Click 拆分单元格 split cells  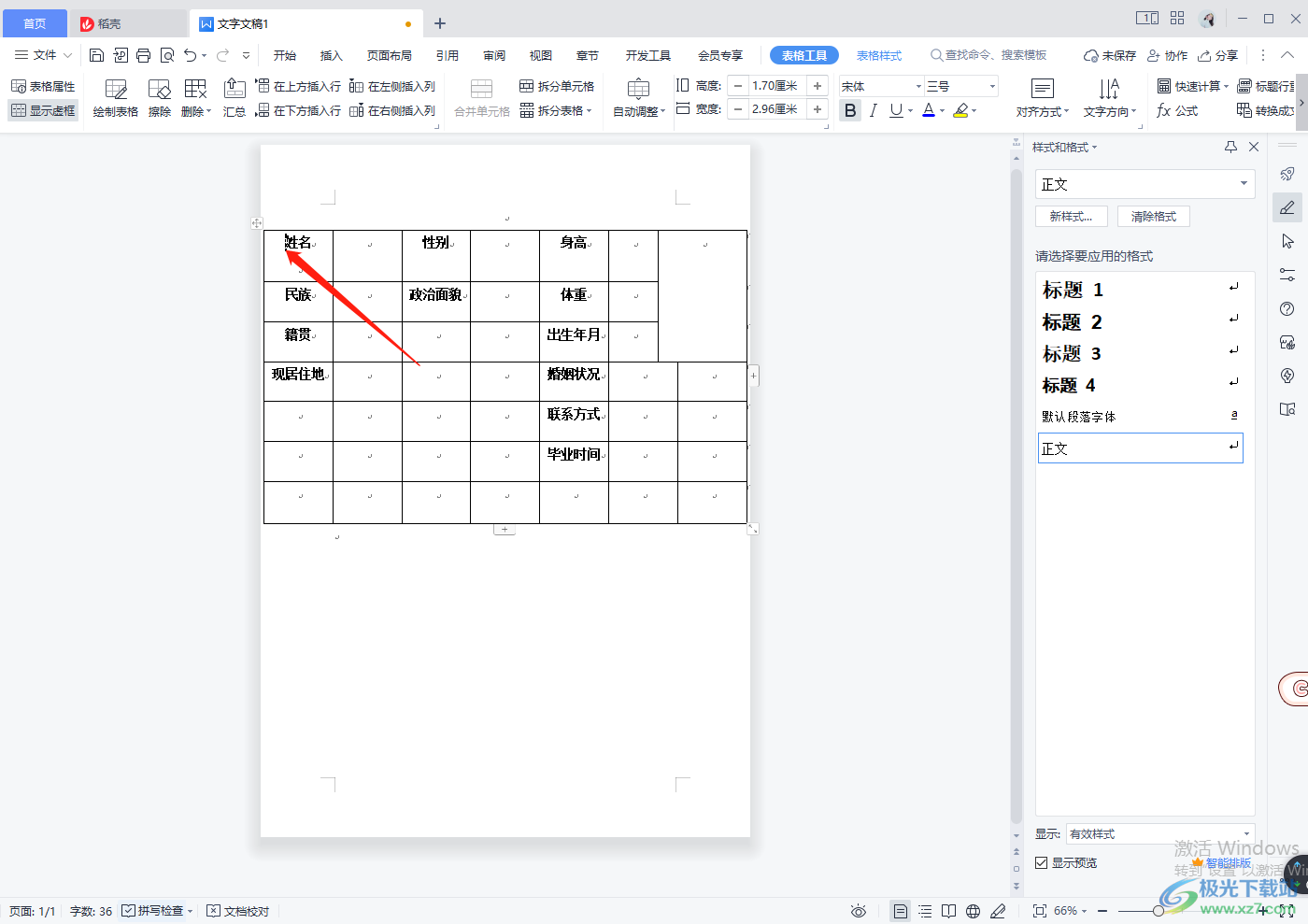click(557, 86)
